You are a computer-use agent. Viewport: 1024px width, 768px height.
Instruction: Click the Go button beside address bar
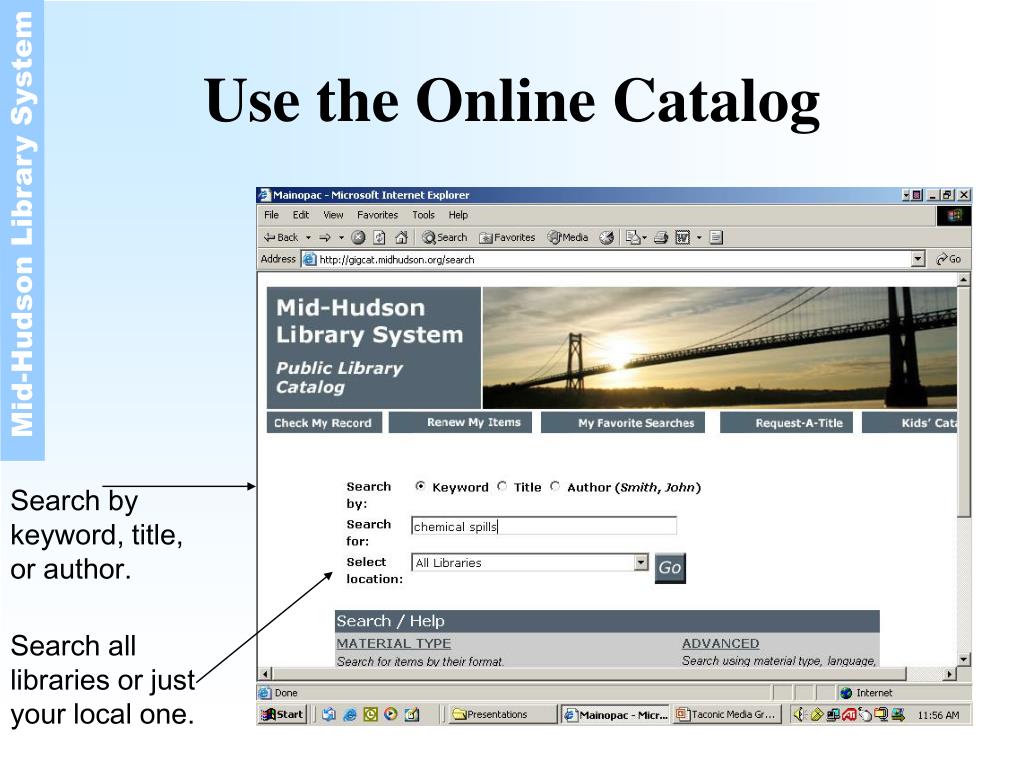point(949,259)
